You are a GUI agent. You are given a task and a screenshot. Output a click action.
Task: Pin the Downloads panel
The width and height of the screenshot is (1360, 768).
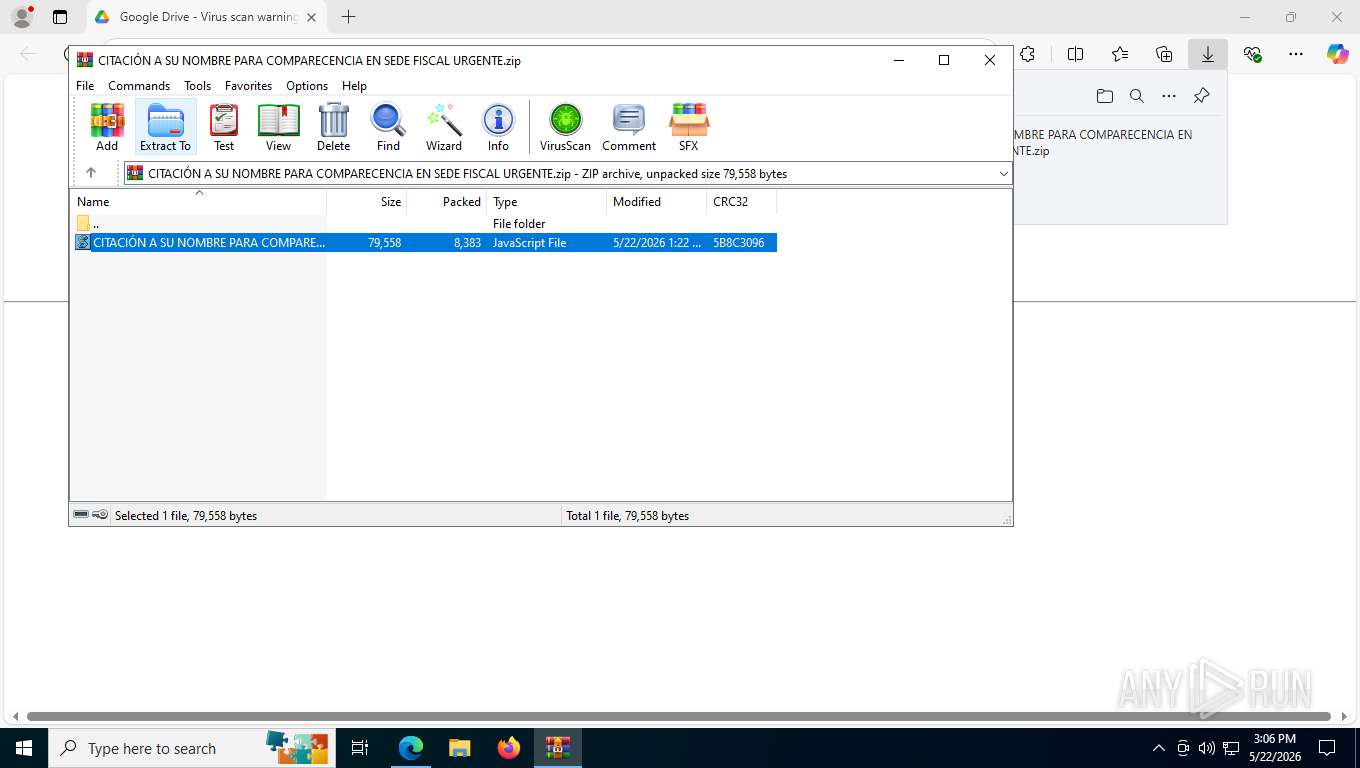coord(1202,96)
